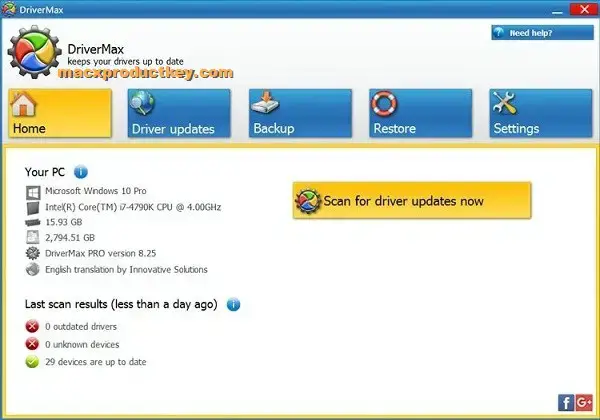
Task: Open the Backup tab
Action: 300,113
